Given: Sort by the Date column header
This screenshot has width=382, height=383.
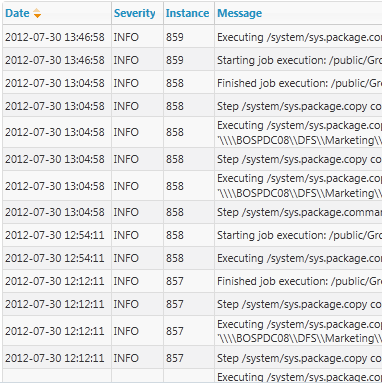Looking at the screenshot, I should coord(17,13).
